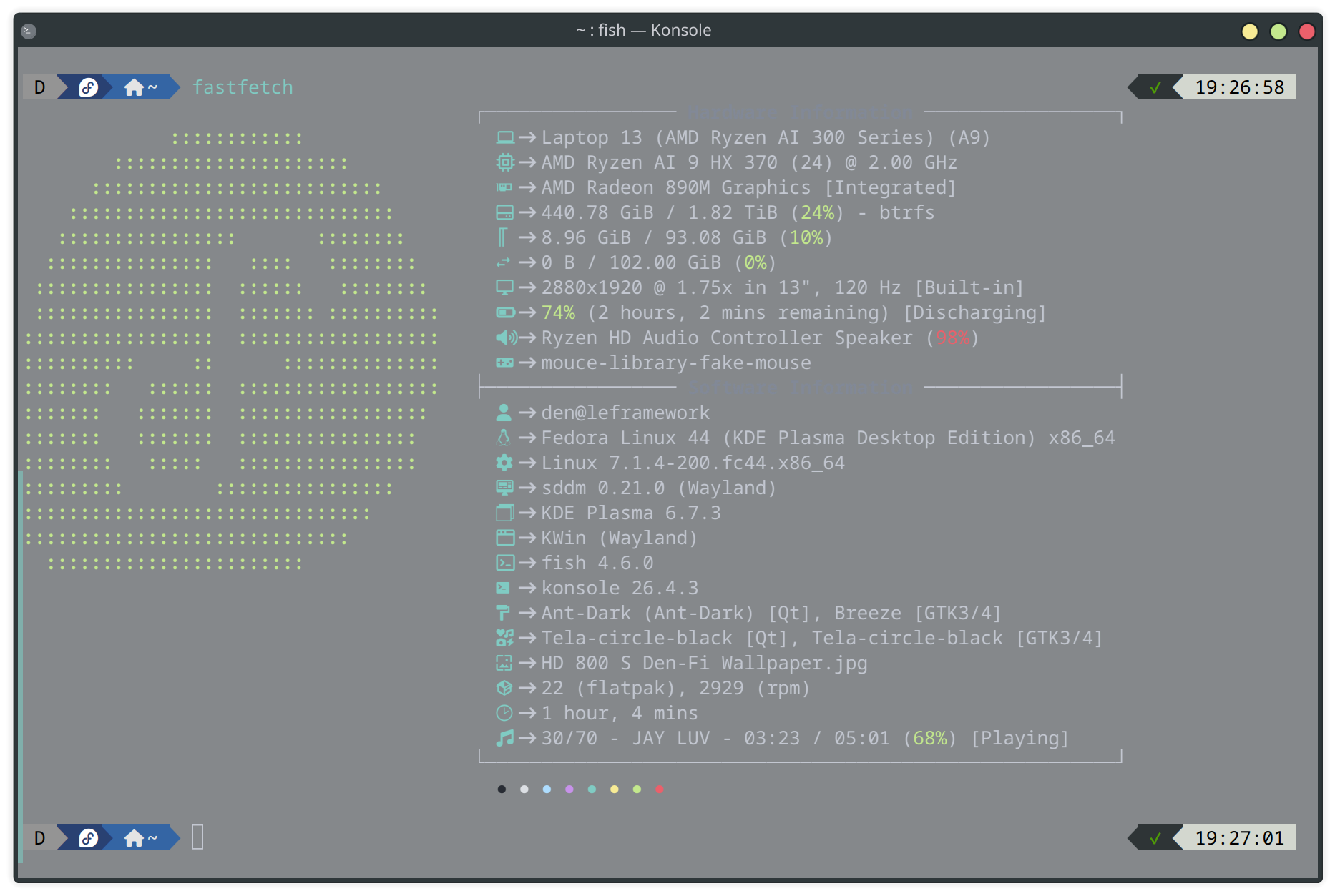The width and height of the screenshot is (1335, 896).
Task: Click the "fastfetch" command text
Action: pyautogui.click(x=243, y=87)
